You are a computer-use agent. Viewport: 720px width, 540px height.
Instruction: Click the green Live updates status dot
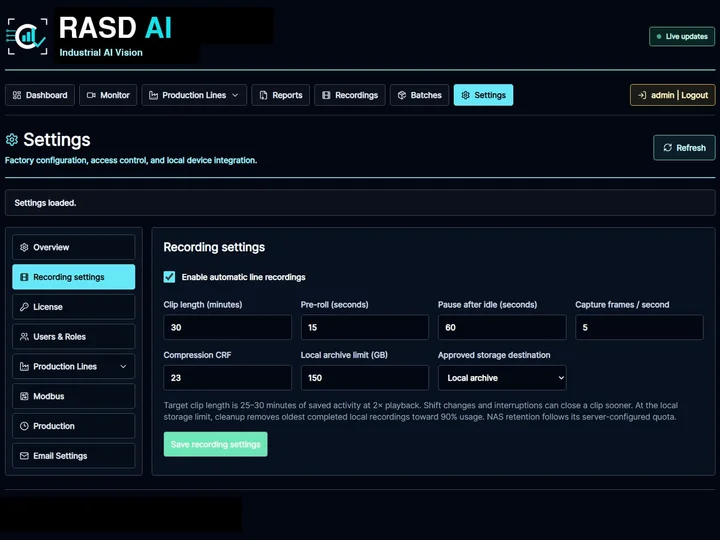click(659, 36)
